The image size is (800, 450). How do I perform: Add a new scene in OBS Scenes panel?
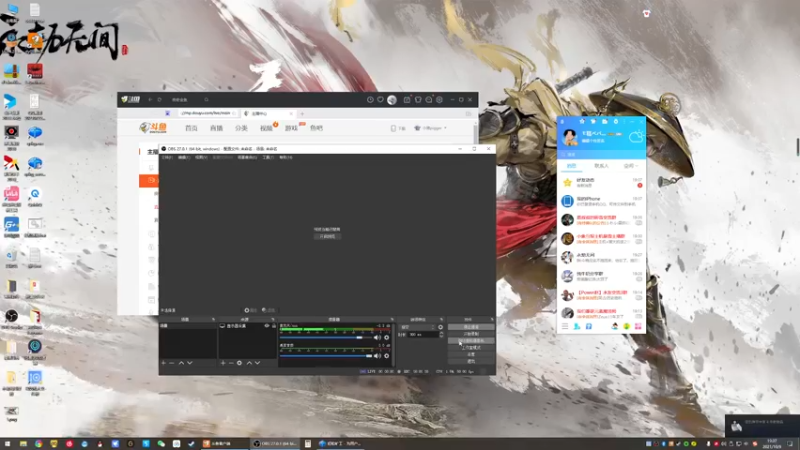pyautogui.click(x=163, y=363)
